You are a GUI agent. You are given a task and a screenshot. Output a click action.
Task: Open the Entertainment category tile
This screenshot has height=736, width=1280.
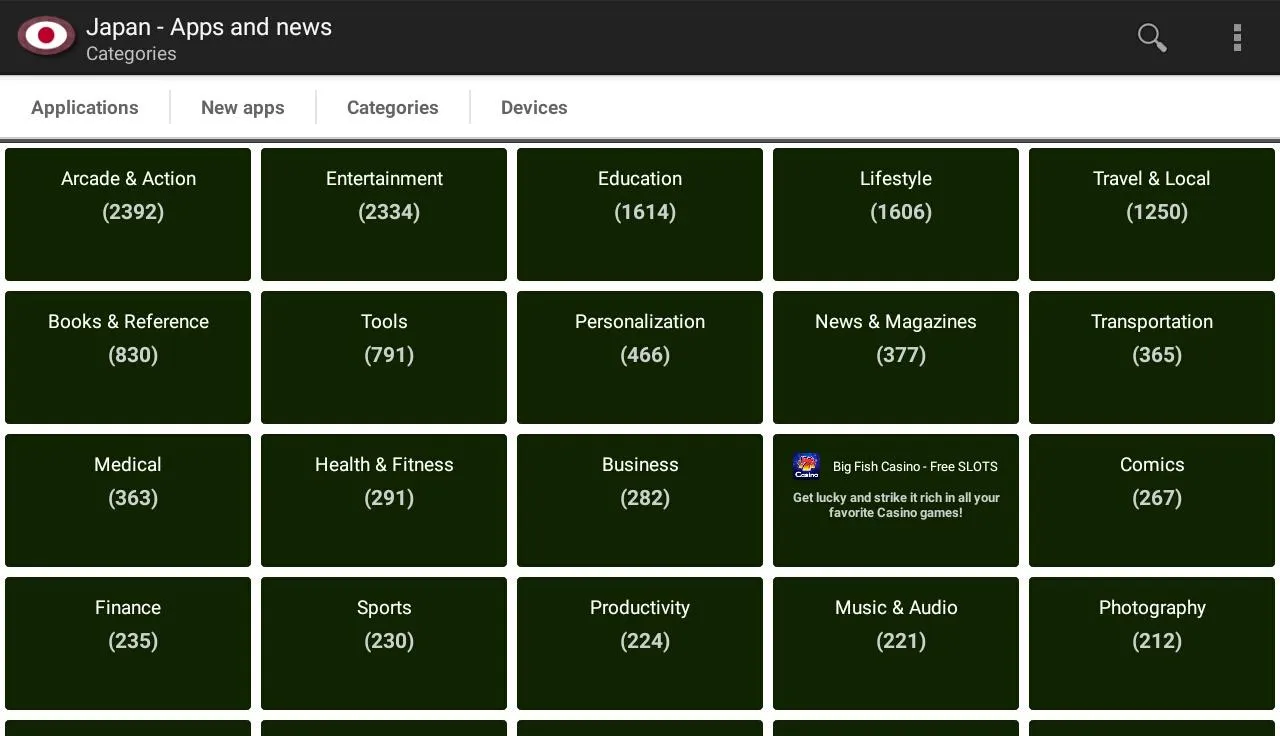click(x=384, y=214)
